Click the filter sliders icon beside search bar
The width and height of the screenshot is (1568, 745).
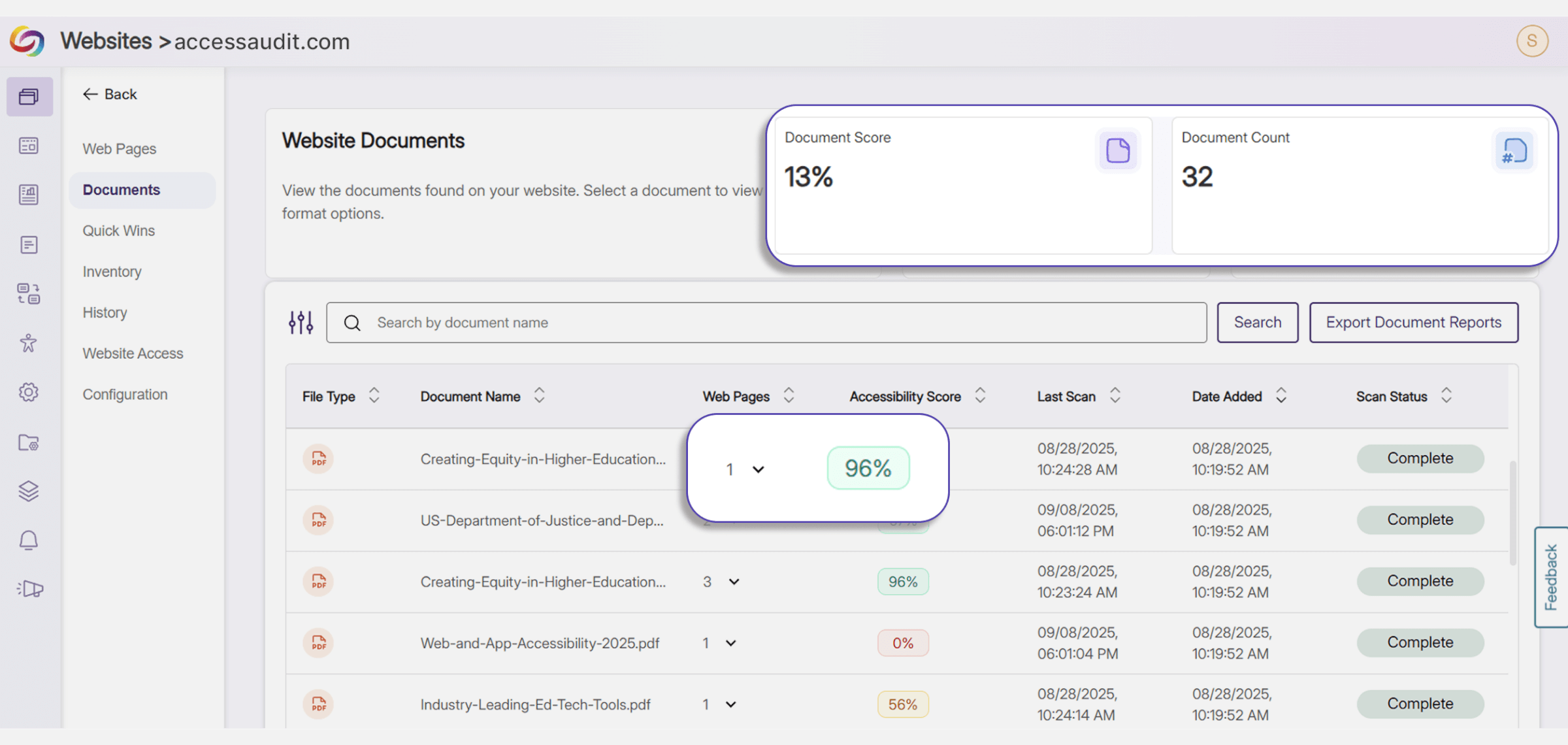(x=301, y=322)
